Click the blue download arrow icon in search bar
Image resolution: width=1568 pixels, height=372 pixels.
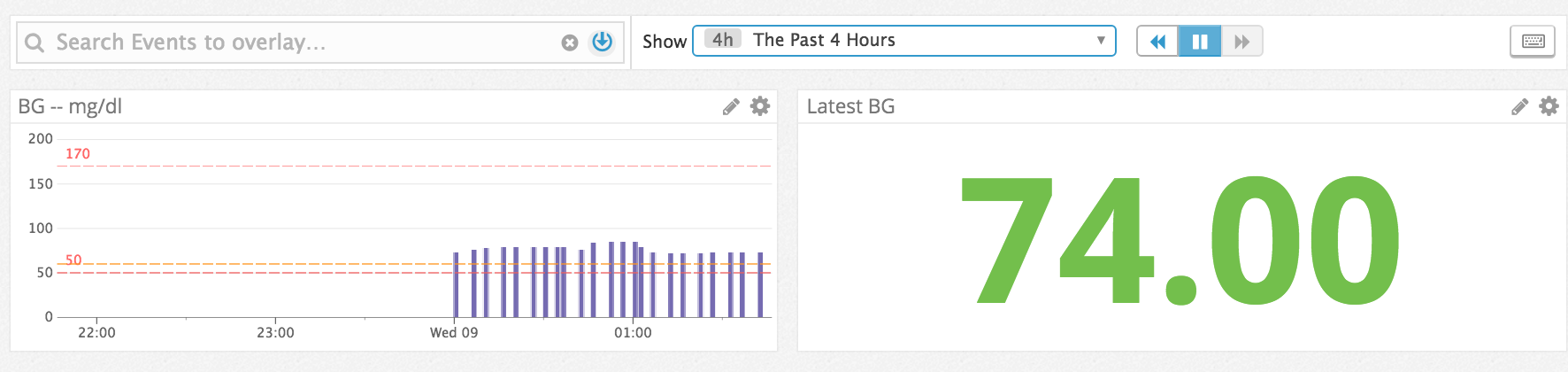(602, 42)
